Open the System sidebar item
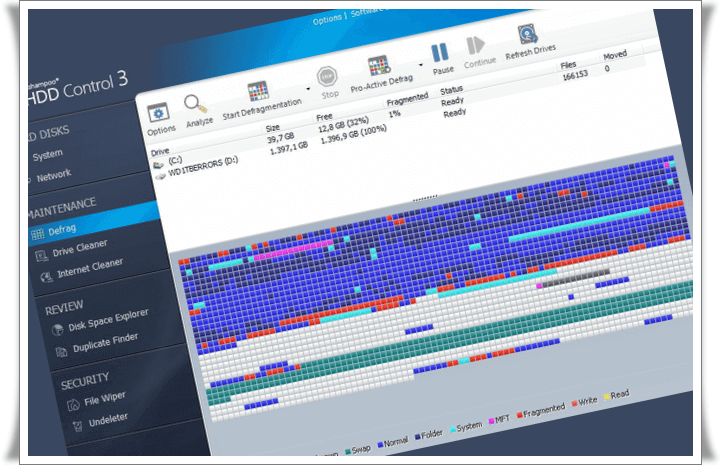Screen dimensions: 721x465 tap(48, 155)
